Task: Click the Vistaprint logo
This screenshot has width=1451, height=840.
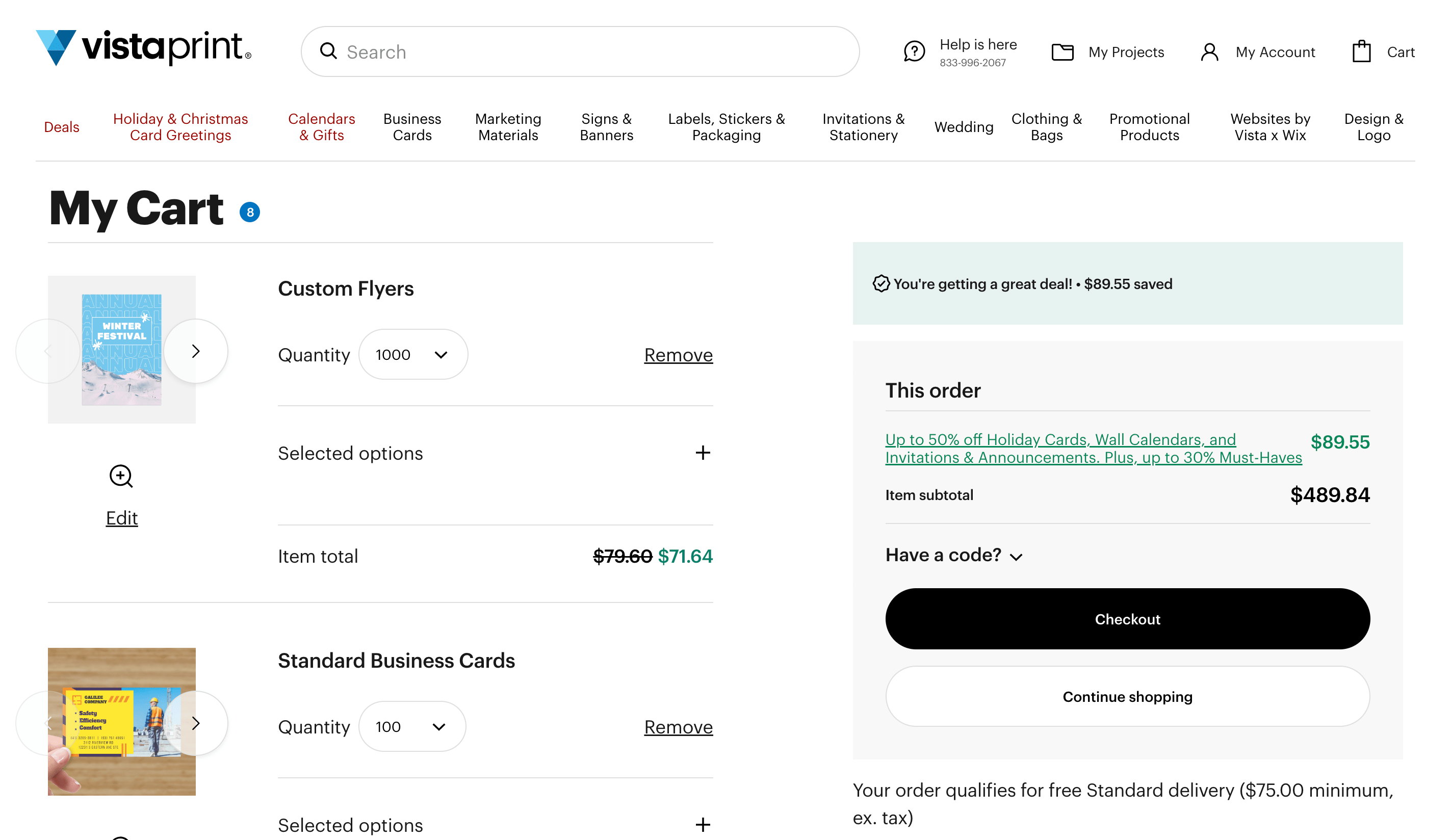Action: point(143,48)
